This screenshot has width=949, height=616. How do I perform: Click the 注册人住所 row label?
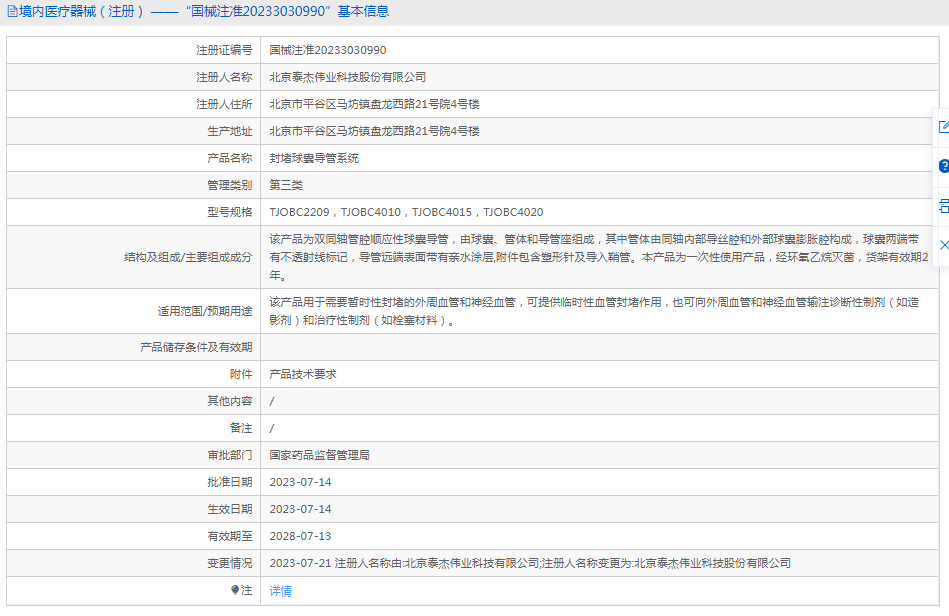pos(224,104)
